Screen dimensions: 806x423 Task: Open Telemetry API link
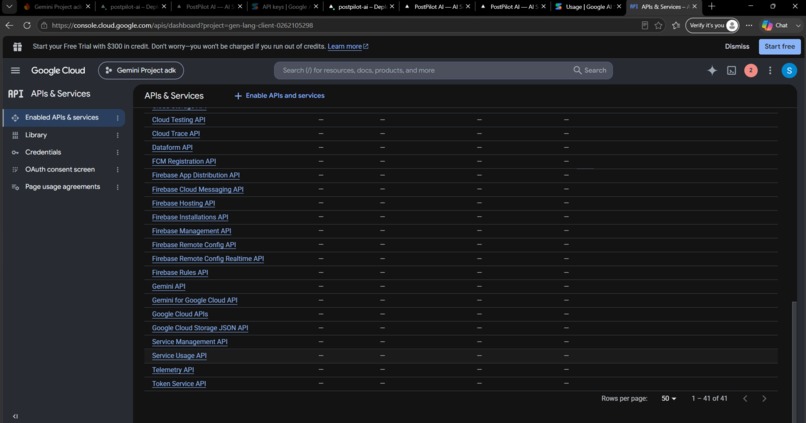tap(173, 370)
